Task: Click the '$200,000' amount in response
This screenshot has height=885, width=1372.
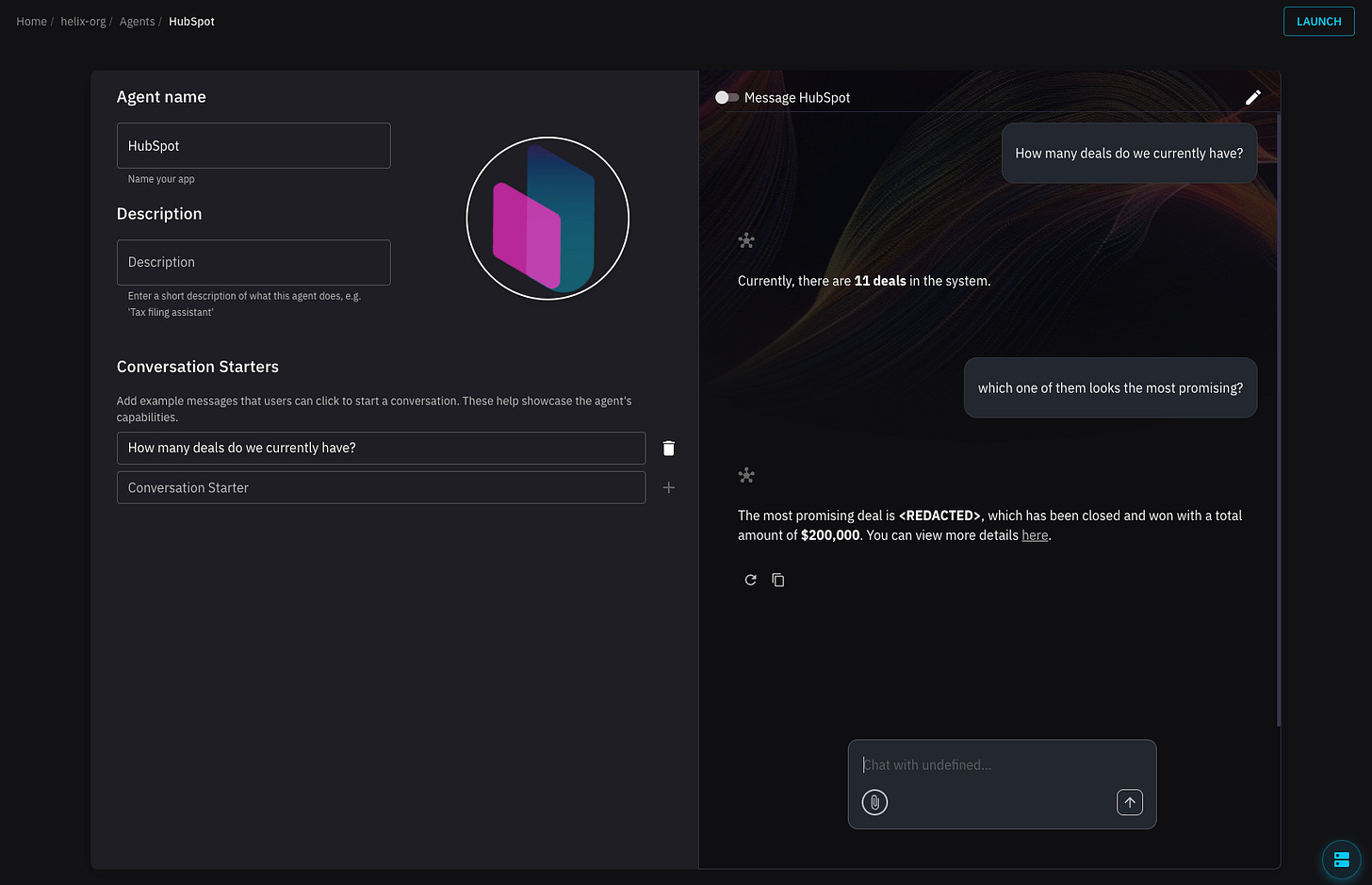Action: click(x=830, y=535)
